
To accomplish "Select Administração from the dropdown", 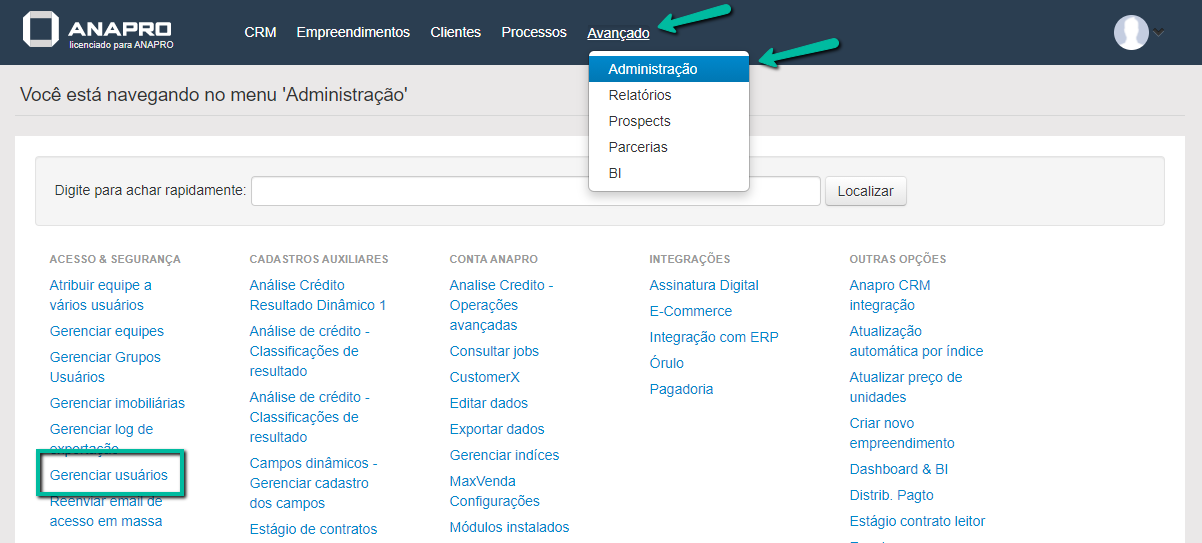I will click(x=653, y=69).
